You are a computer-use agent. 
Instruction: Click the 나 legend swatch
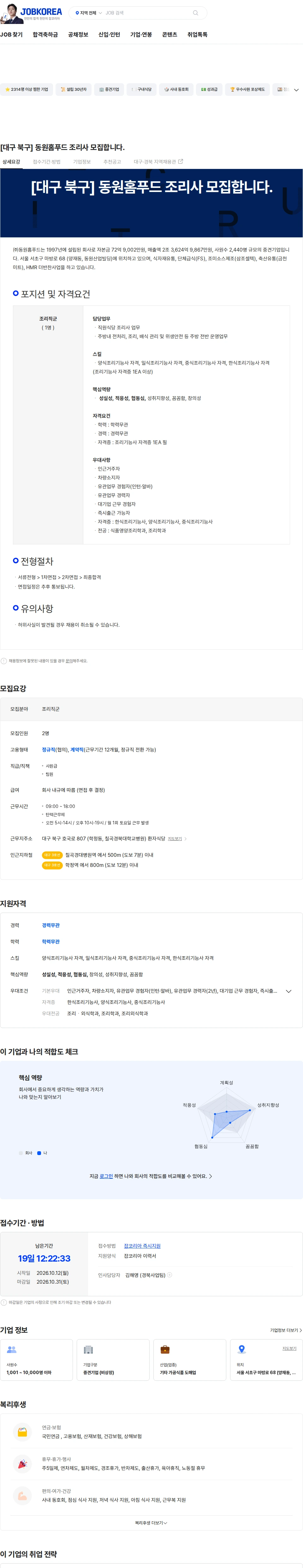(x=39, y=1153)
